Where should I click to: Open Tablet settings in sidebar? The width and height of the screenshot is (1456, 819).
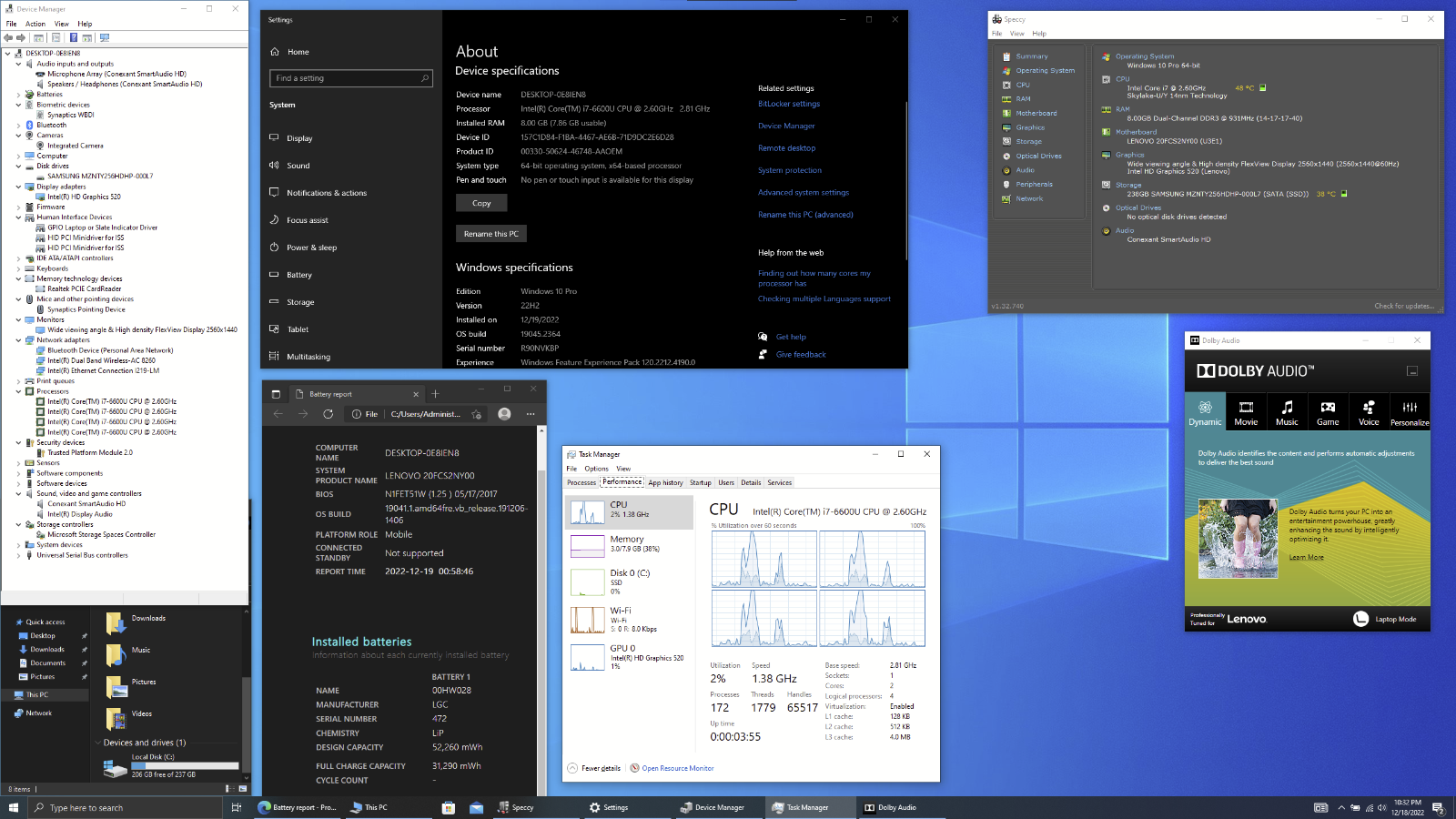[x=298, y=329]
